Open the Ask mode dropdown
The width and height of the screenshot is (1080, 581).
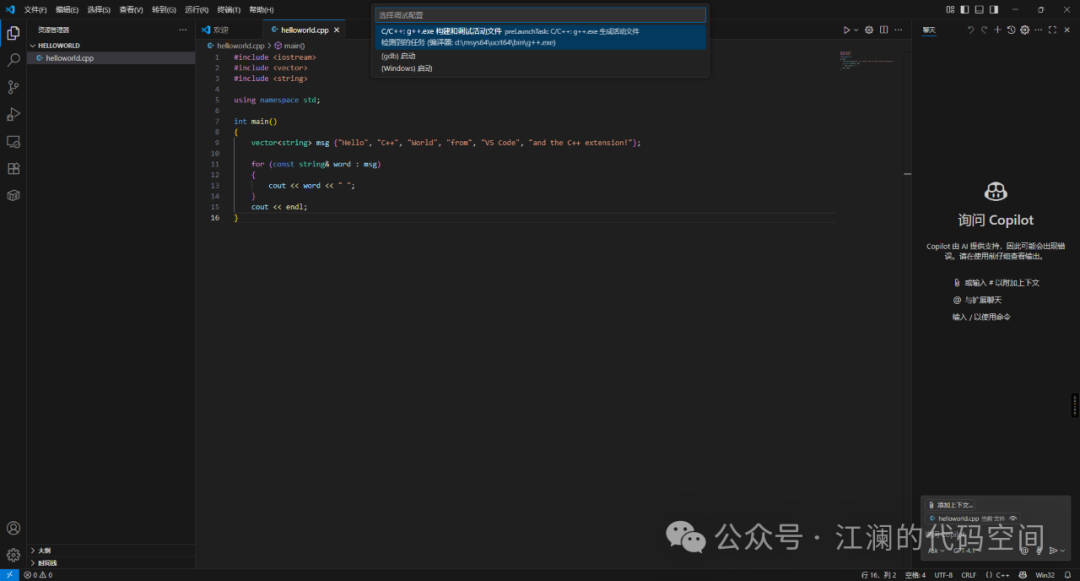[936, 551]
